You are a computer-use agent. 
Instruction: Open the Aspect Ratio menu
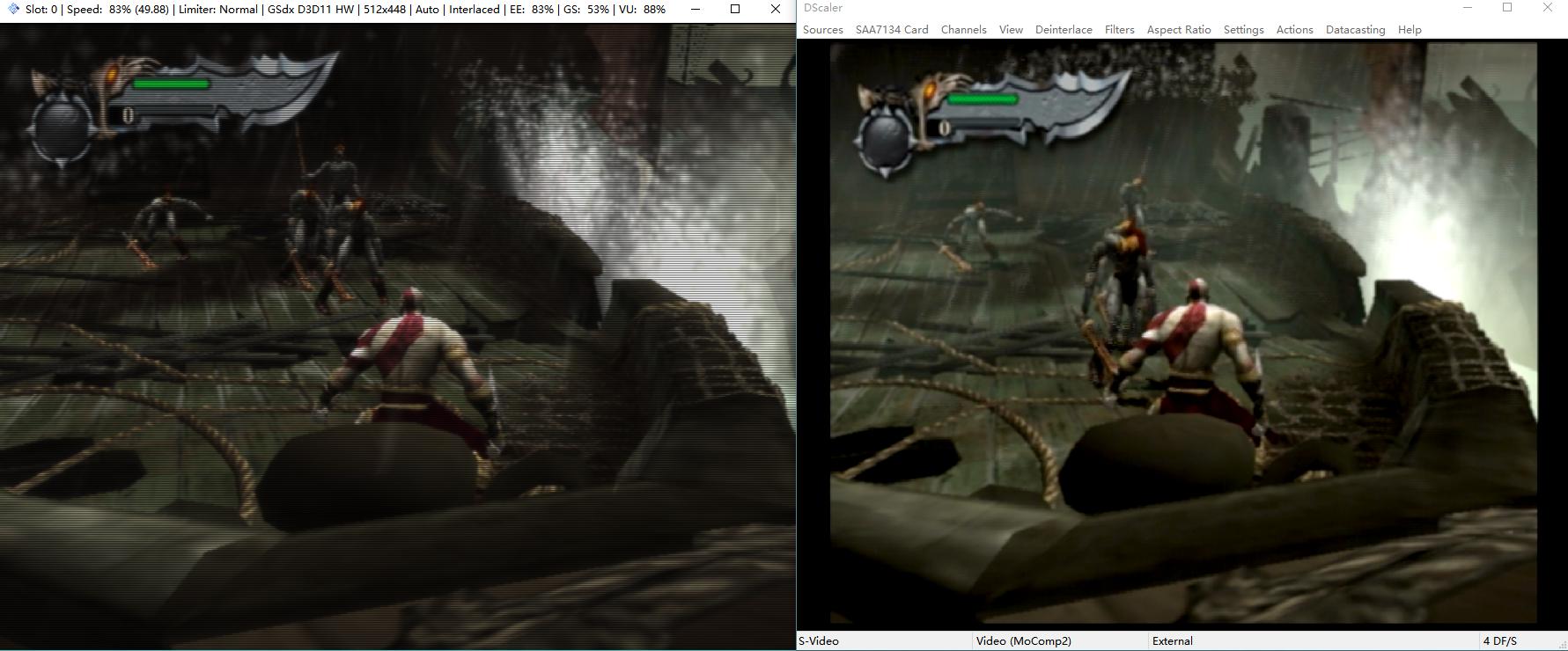pos(1178,30)
